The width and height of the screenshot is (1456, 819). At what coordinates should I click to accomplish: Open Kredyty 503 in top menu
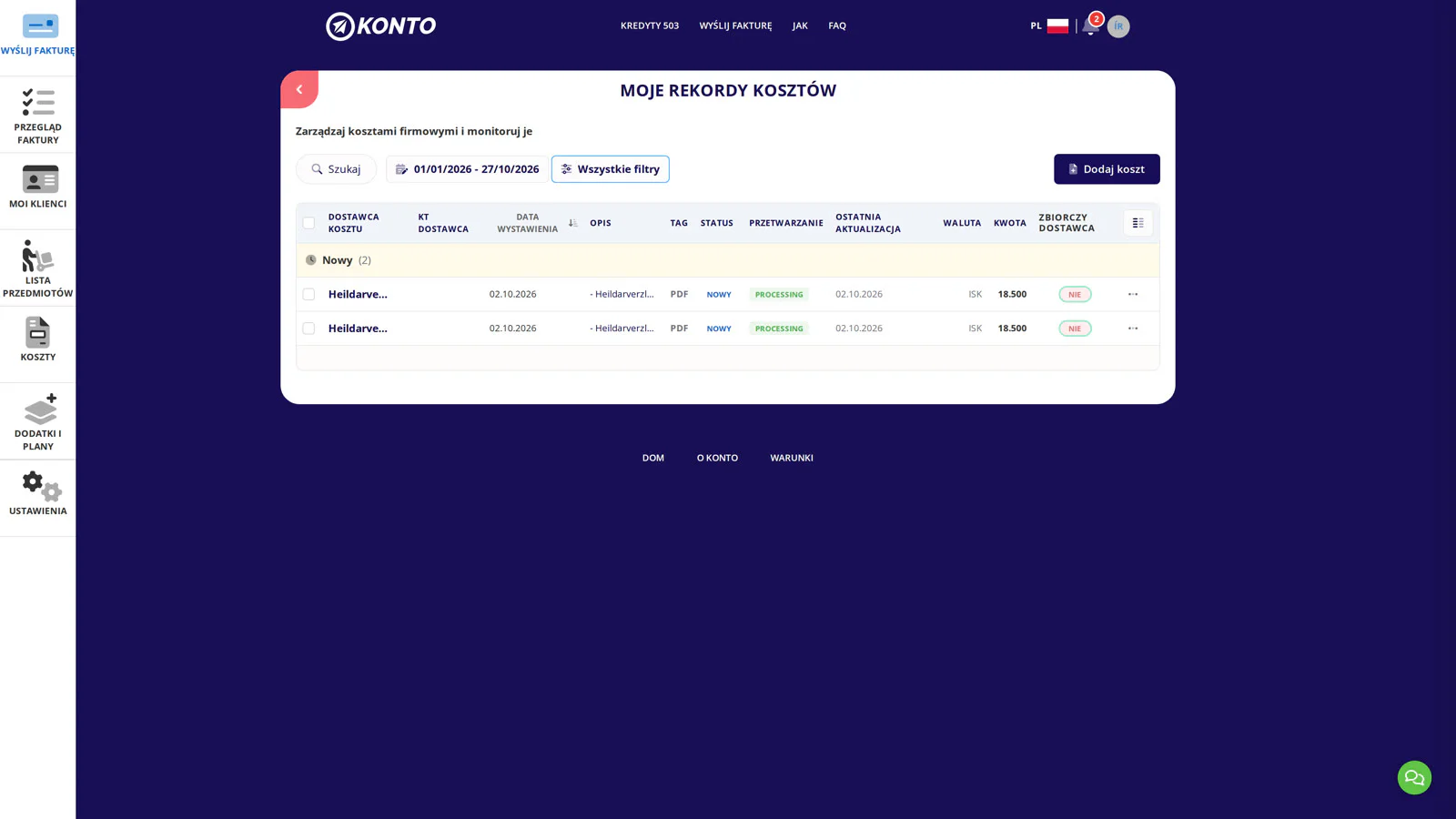650,25
